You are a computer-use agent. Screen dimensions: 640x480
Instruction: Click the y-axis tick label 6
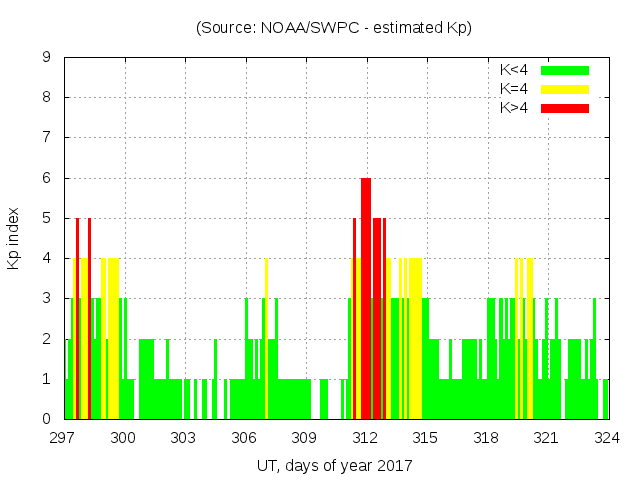pos(47,178)
